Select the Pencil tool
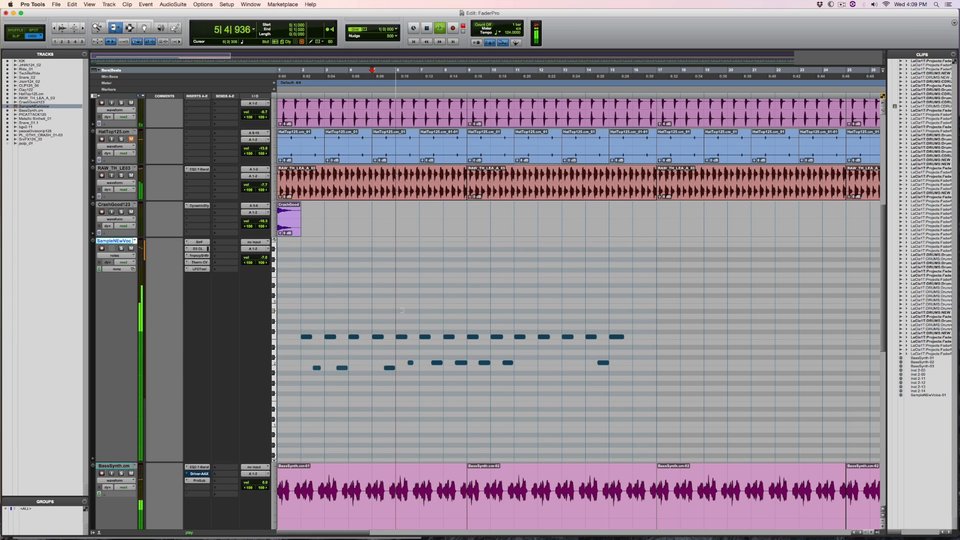The height and width of the screenshot is (540, 960). pos(175,28)
